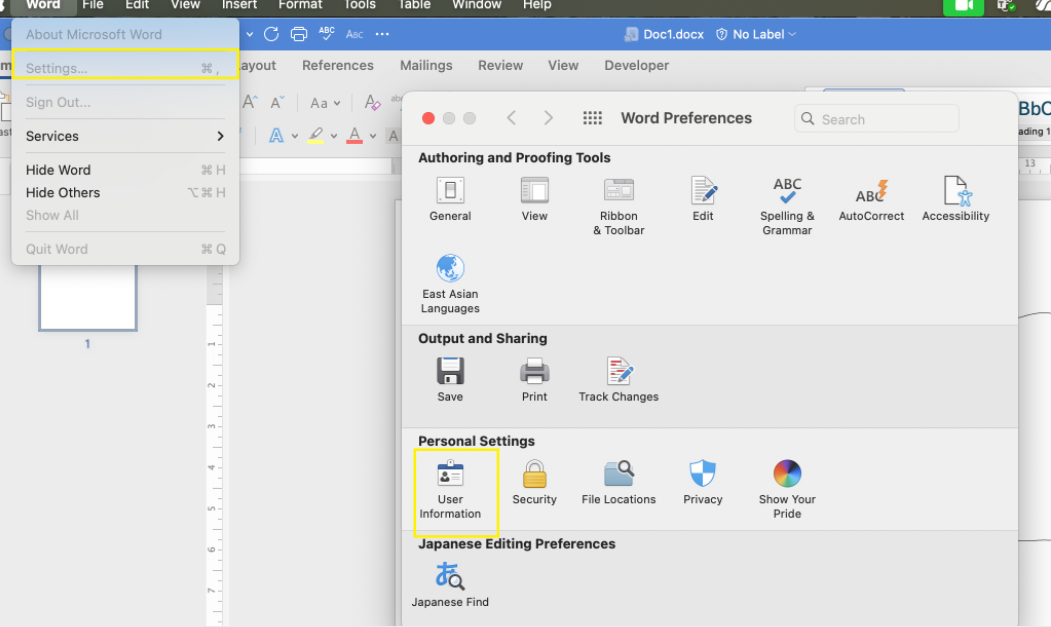Switch to the Mailings ribbon tab
The height and width of the screenshot is (627, 1051).
426,65
